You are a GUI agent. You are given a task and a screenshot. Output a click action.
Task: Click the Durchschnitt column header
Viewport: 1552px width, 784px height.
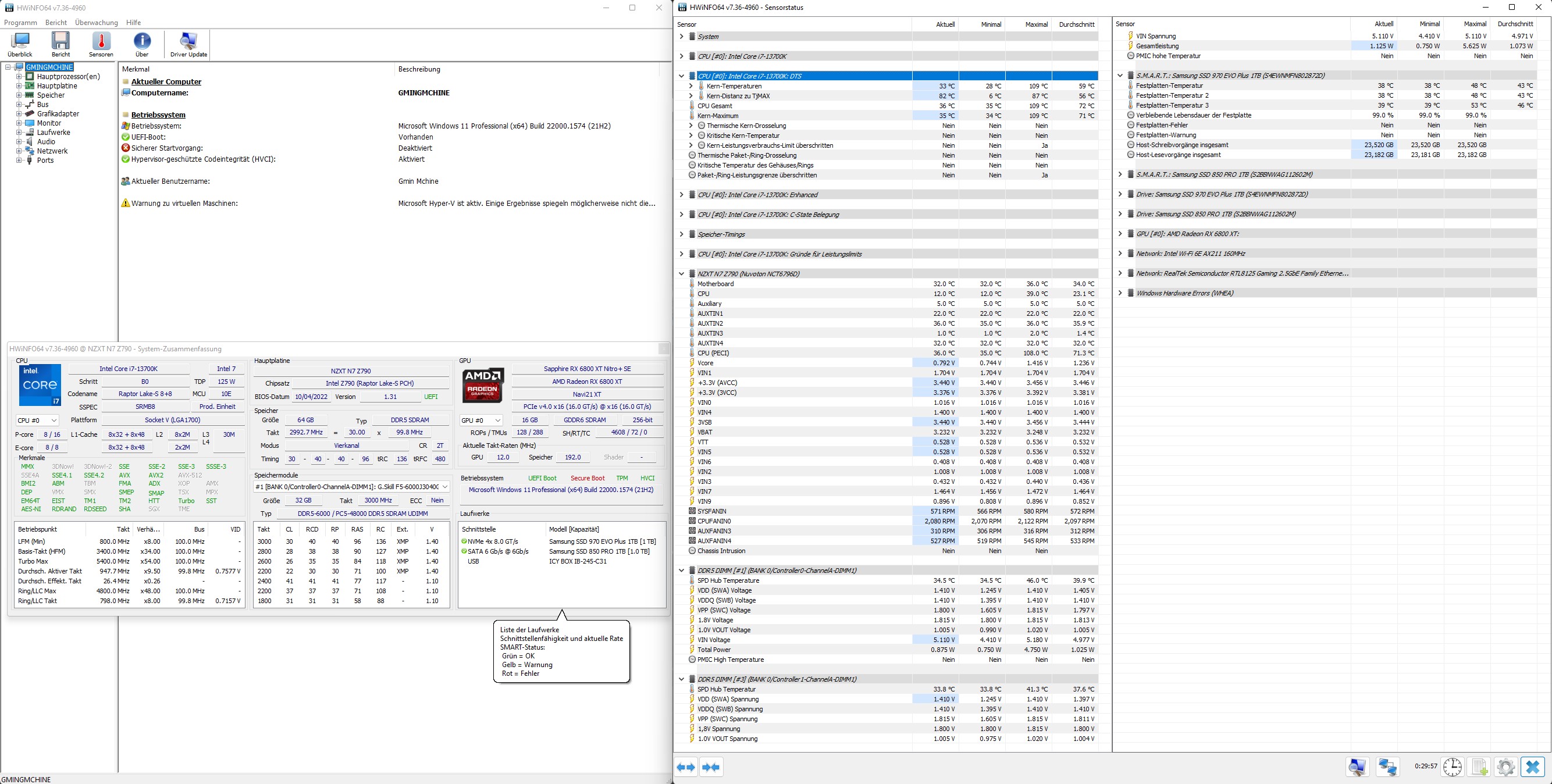point(1076,24)
